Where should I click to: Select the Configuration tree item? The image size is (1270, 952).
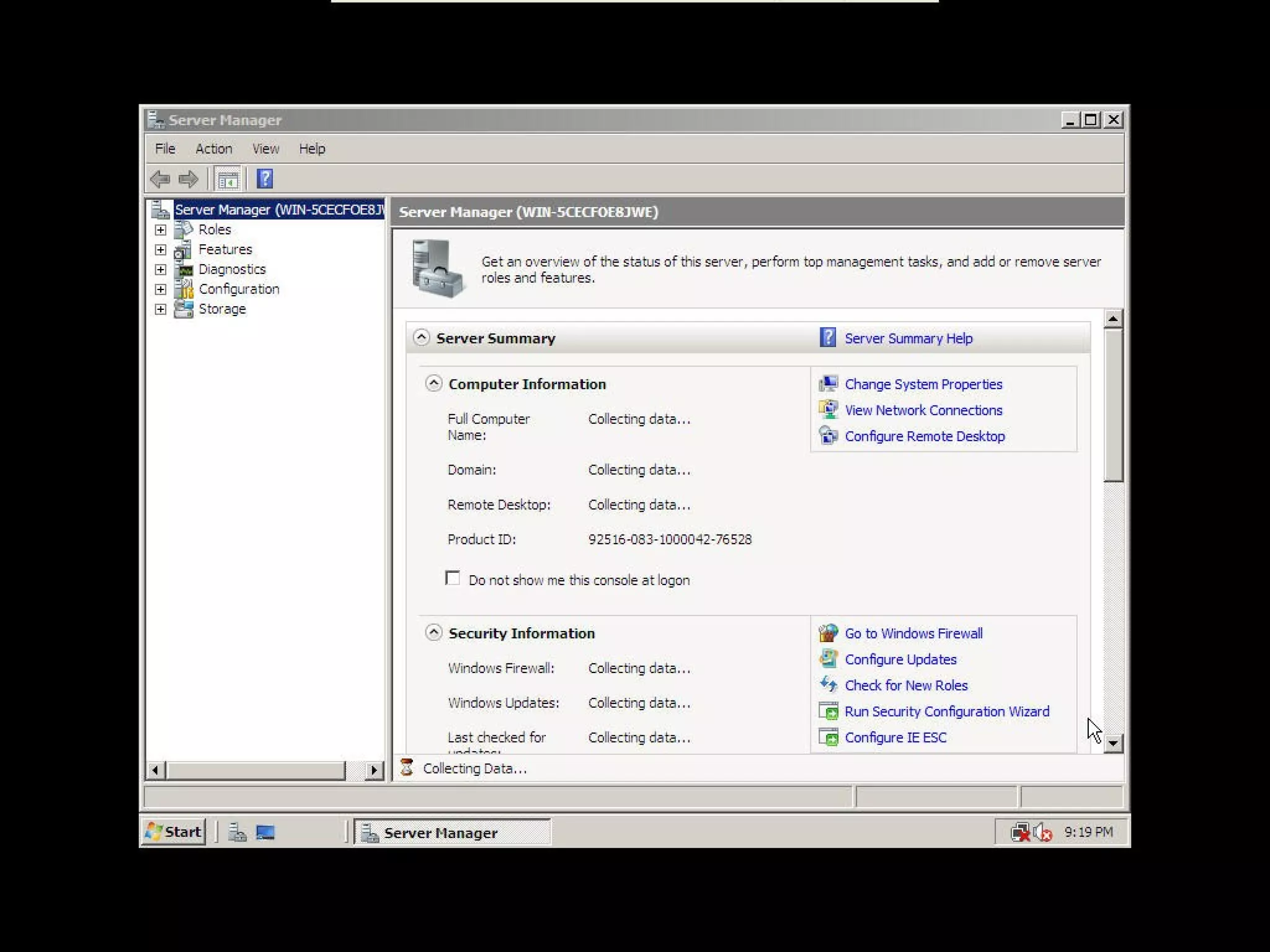click(239, 289)
